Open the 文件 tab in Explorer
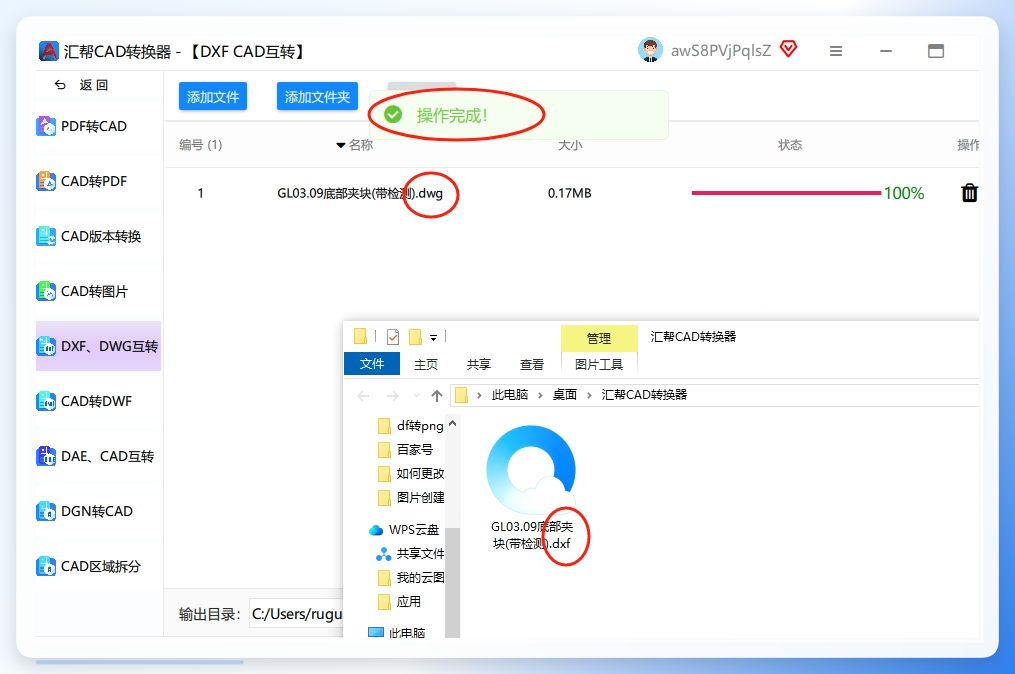 coord(372,364)
